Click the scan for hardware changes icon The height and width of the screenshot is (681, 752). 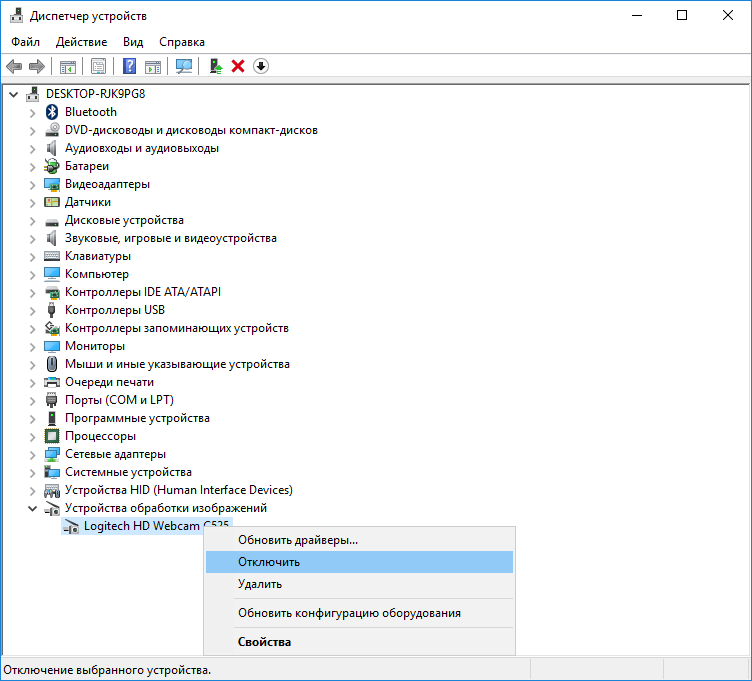pyautogui.click(x=184, y=66)
